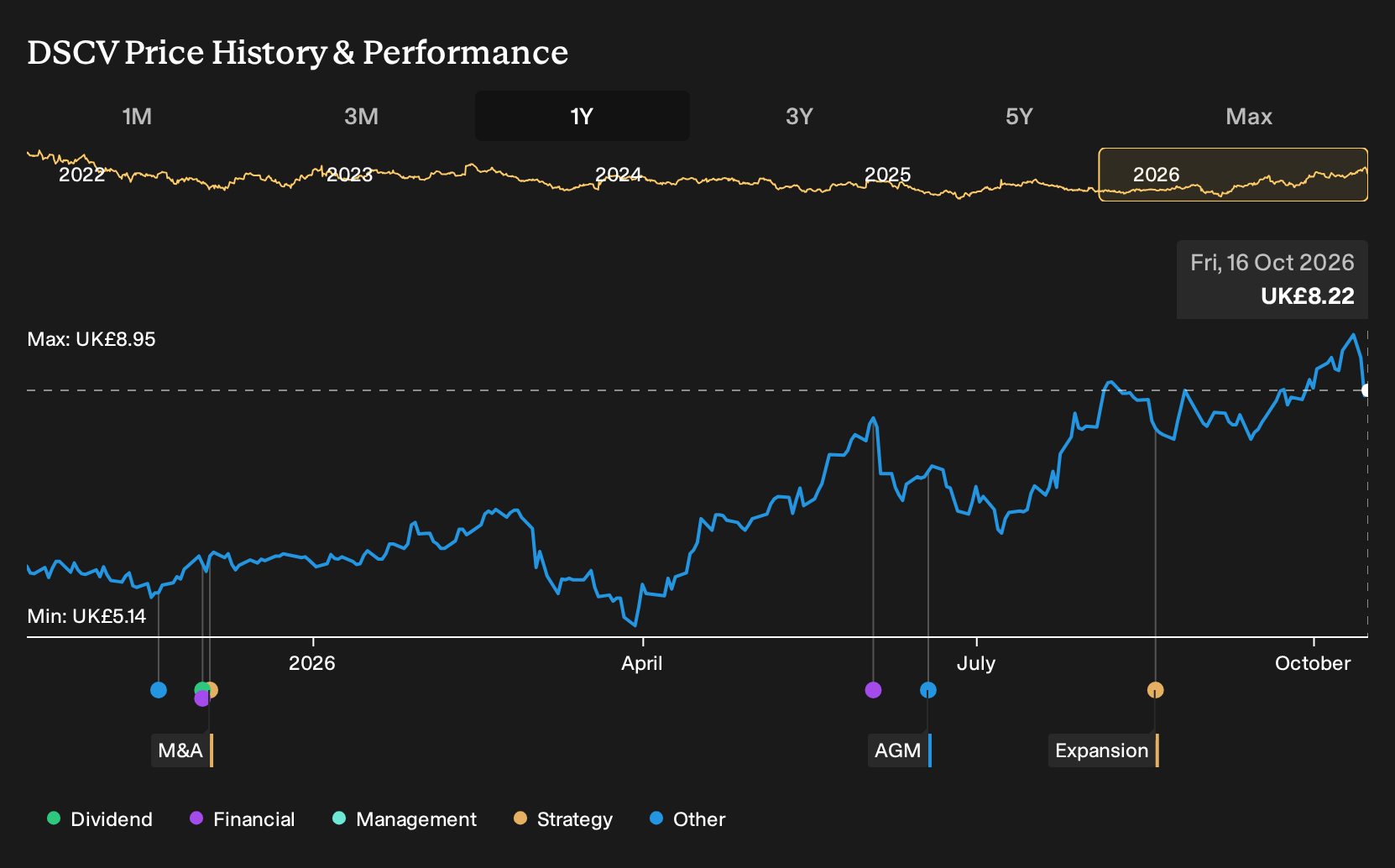This screenshot has height=868, width=1395.
Task: Click the white current-price point on chart
Action: (1366, 390)
